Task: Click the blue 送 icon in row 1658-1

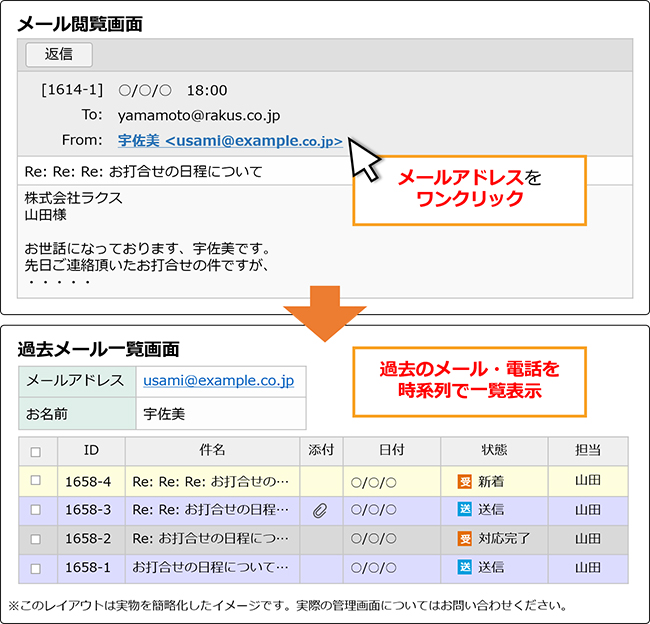Action: click(464, 568)
